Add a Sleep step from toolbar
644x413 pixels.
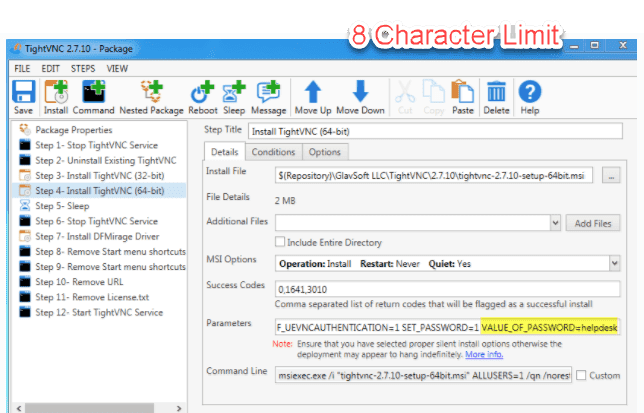click(x=234, y=97)
